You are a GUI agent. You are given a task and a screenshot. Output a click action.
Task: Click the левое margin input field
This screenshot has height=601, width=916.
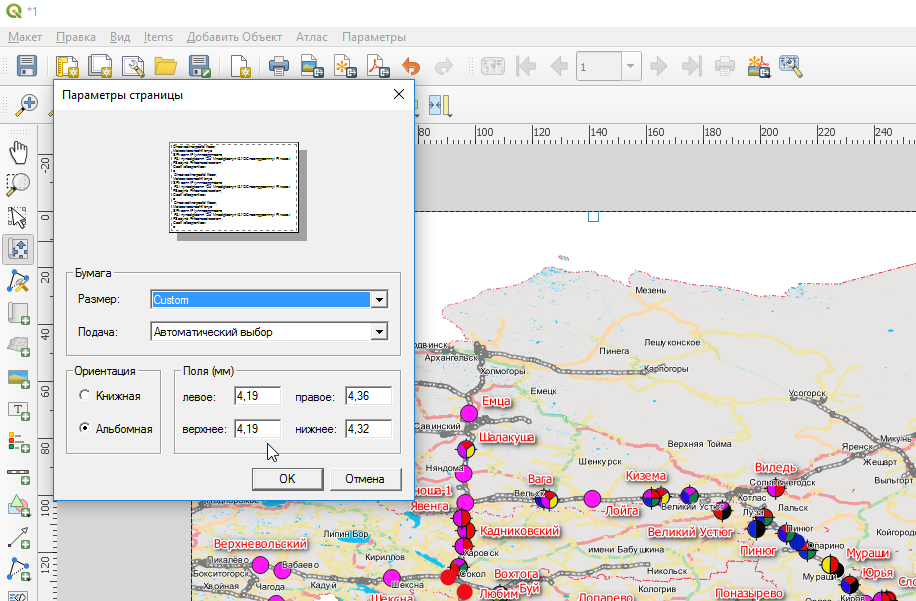(257, 397)
